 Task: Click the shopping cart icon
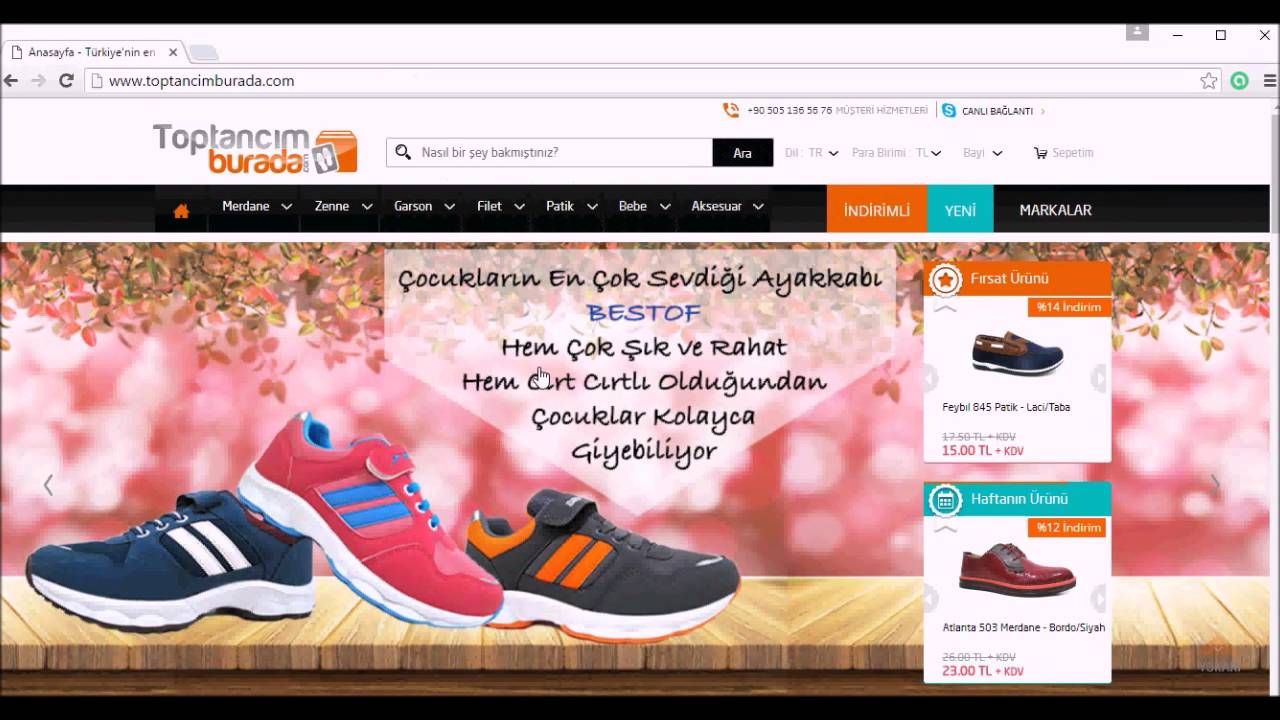[1040, 153]
